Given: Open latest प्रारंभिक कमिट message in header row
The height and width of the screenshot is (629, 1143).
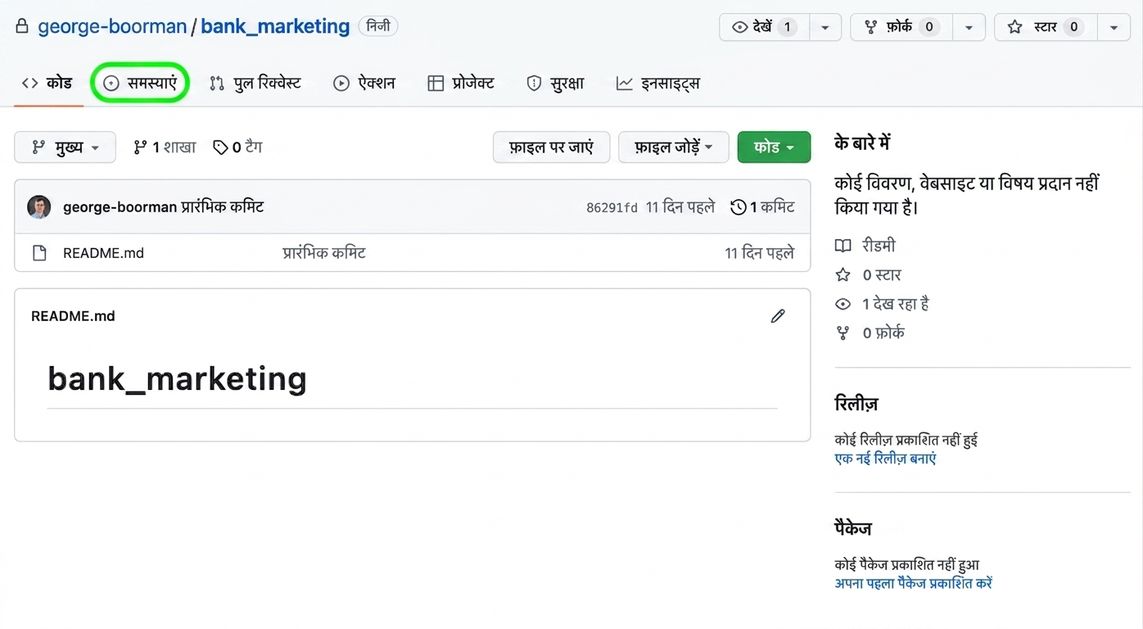Looking at the screenshot, I should pos(222,207).
